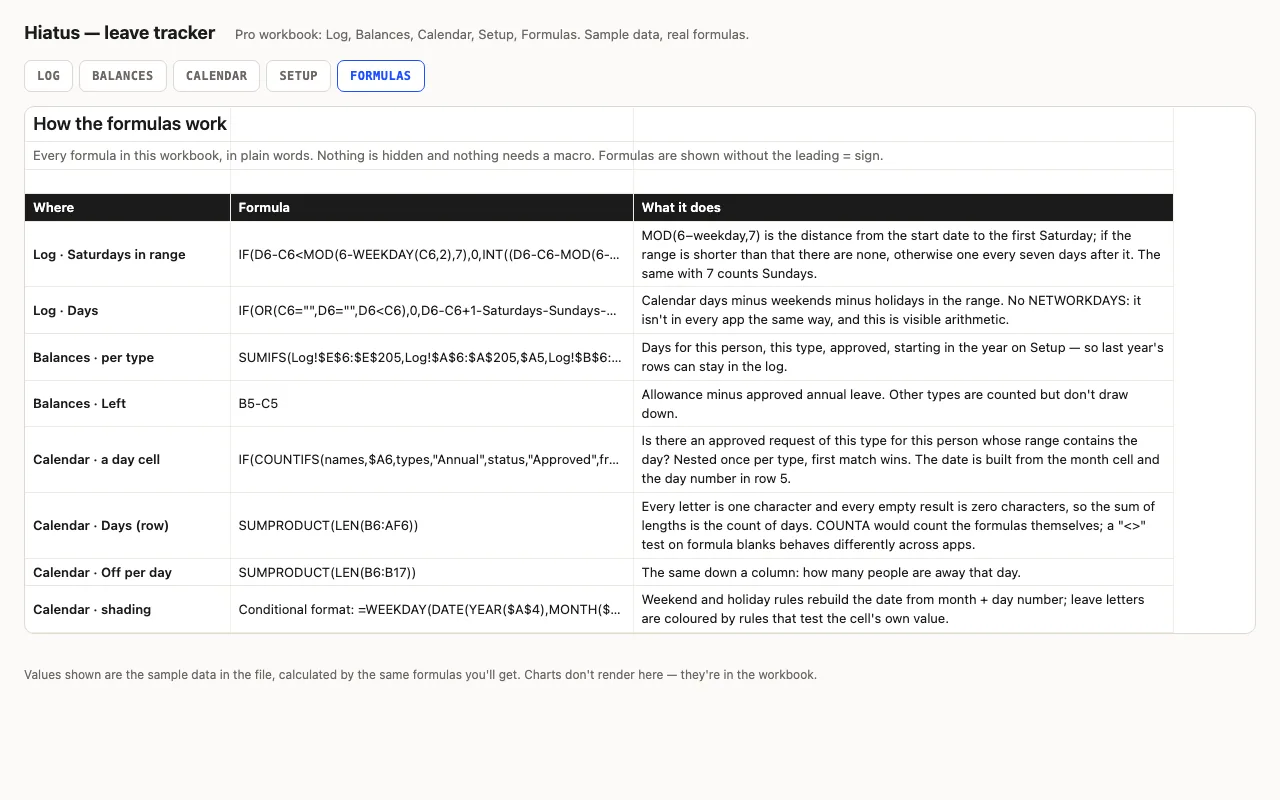Click the intro line "Every formula in this workbook"
This screenshot has width=1280, height=800.
(x=458, y=156)
